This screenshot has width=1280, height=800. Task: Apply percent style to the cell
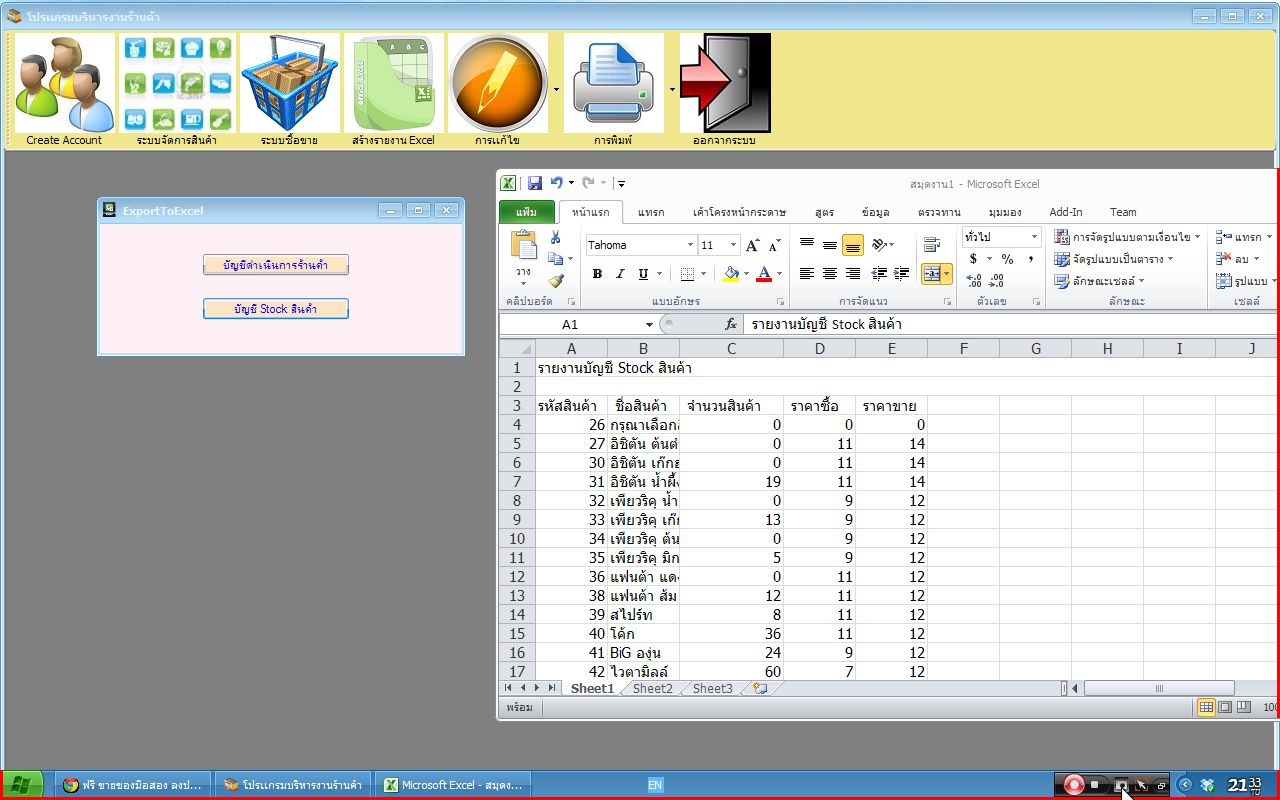point(1007,259)
